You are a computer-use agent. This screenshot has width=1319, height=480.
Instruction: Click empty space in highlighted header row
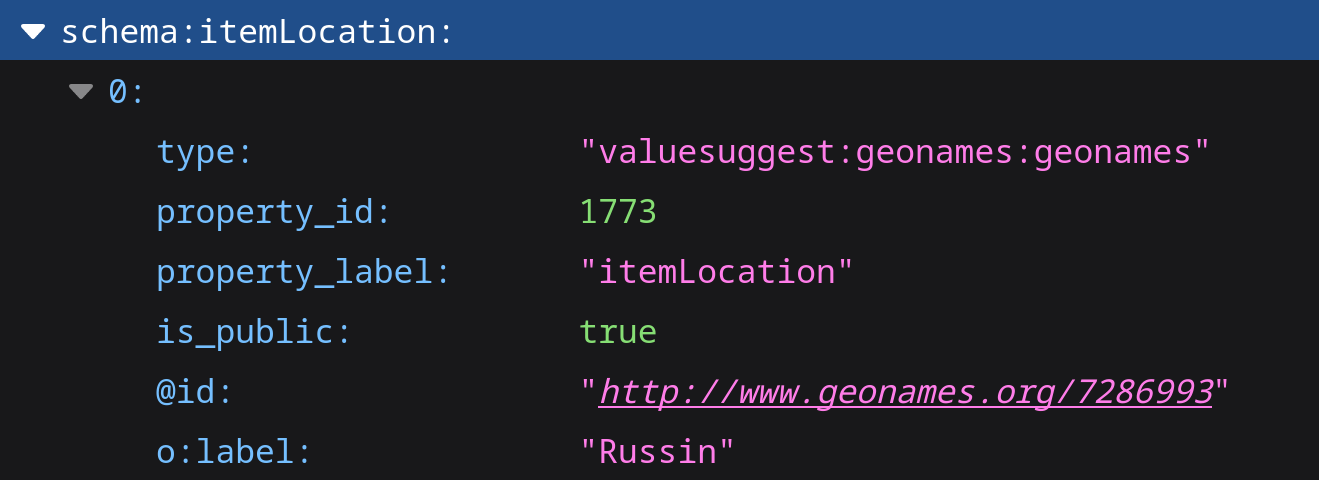(880, 30)
